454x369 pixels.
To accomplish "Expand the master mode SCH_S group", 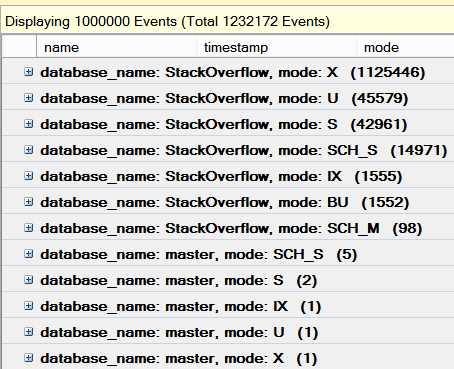I will click(29, 254).
